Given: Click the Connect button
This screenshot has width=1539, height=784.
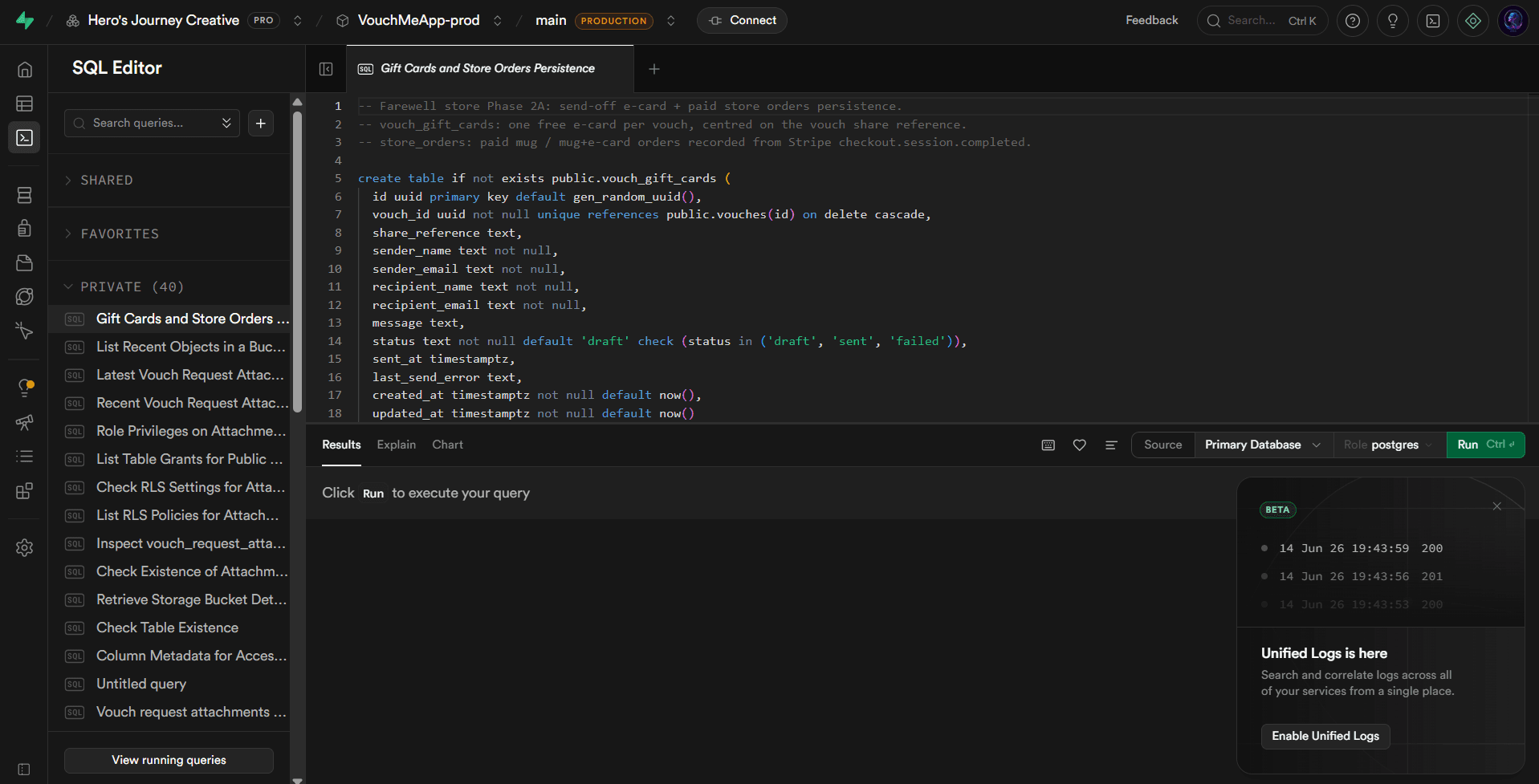Looking at the screenshot, I should pos(742,21).
